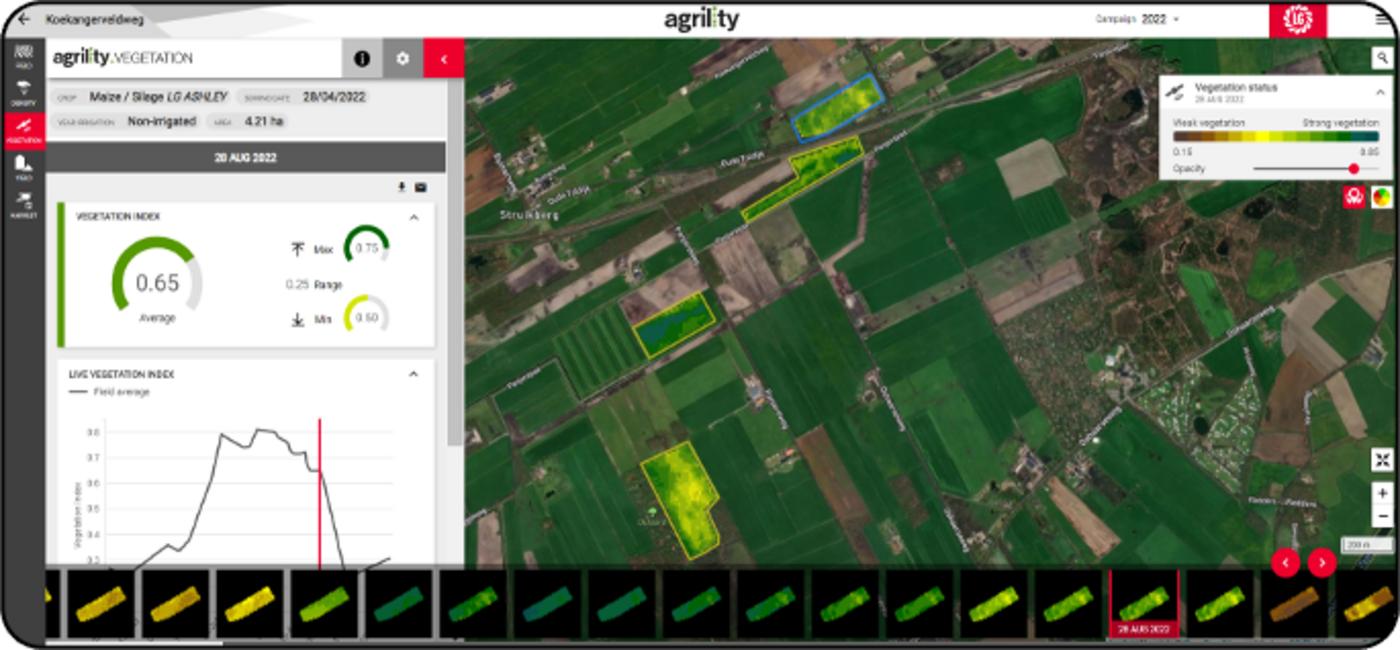This screenshot has width=1400, height=650.
Task: Go to previous satellite image
Action: tap(1285, 563)
